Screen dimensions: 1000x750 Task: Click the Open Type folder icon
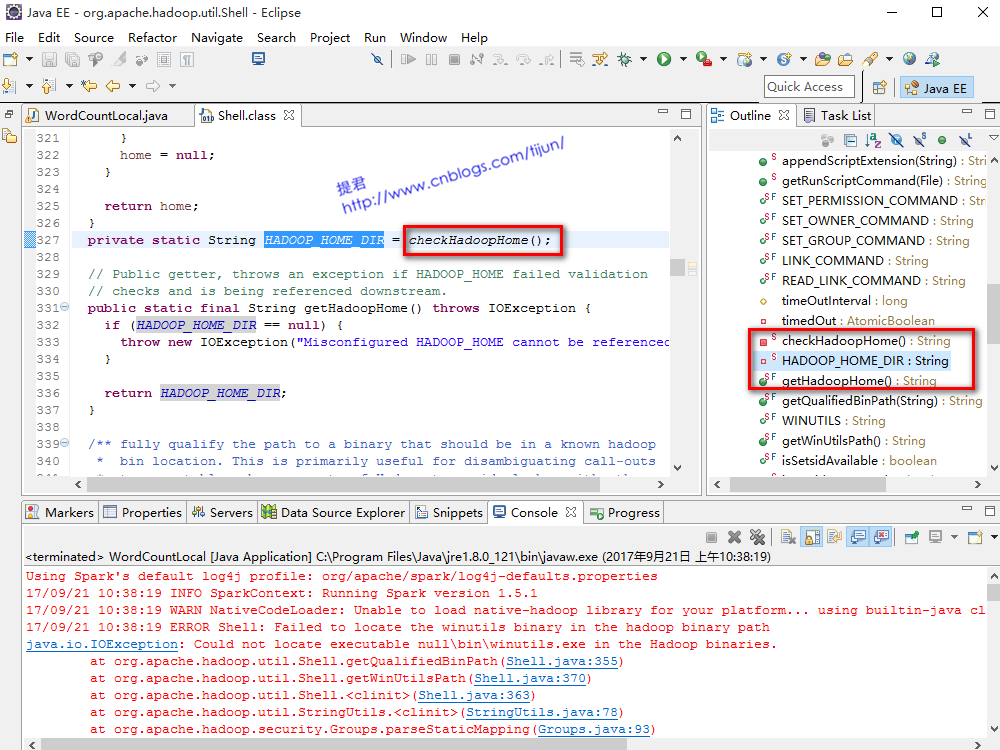coord(823,59)
